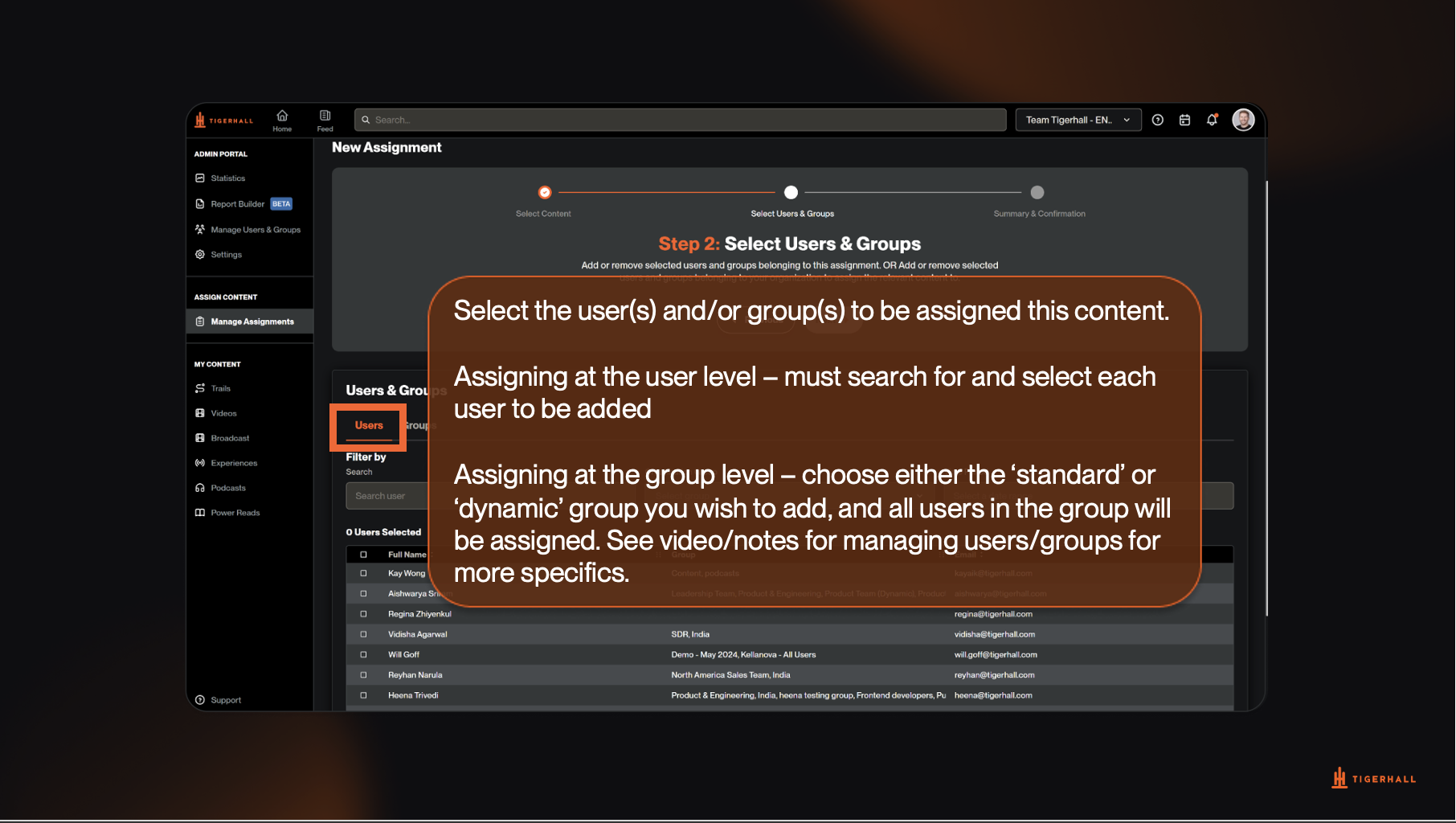
Task: Click the Manage Users & Groups icon
Action: (200, 230)
